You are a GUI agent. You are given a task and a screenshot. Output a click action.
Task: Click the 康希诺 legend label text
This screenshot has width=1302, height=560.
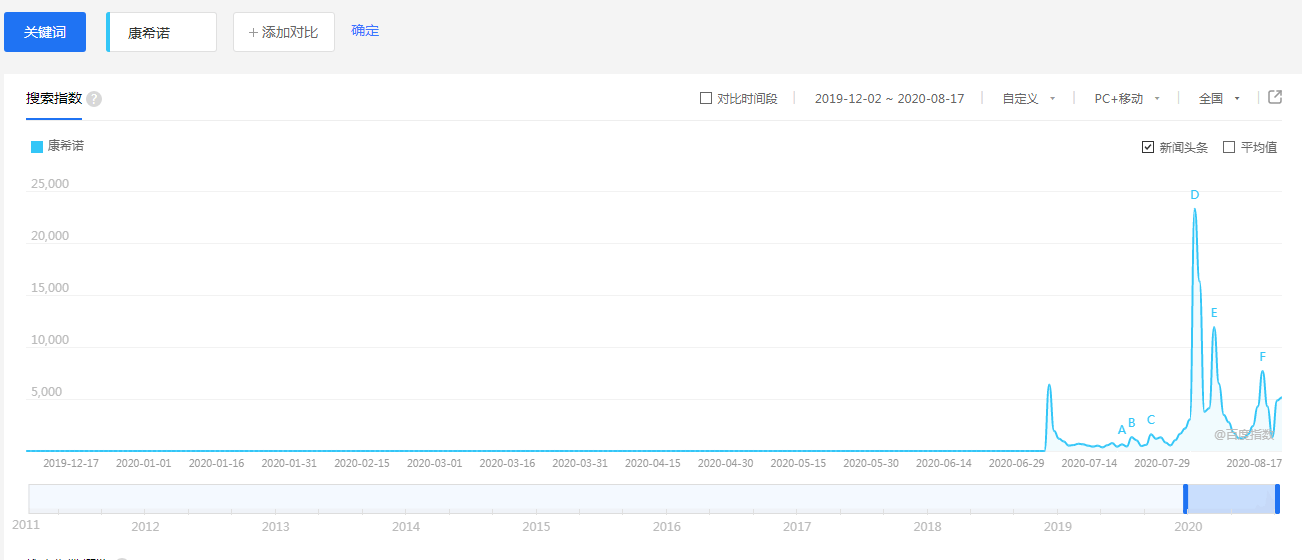tap(66, 146)
